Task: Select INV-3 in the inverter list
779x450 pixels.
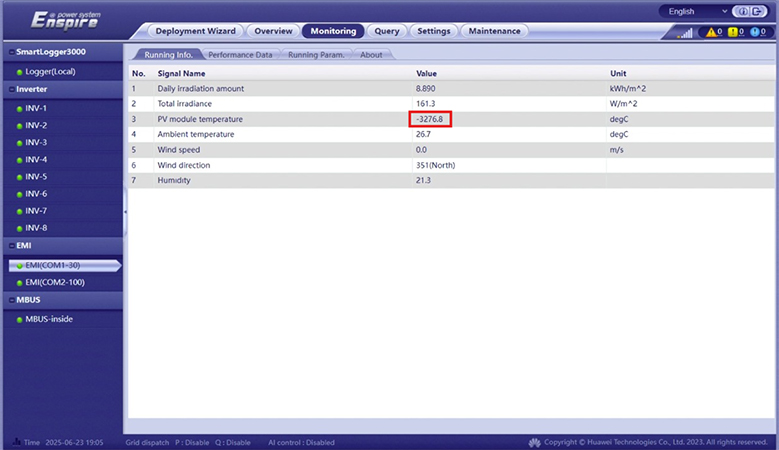Action: (36, 142)
